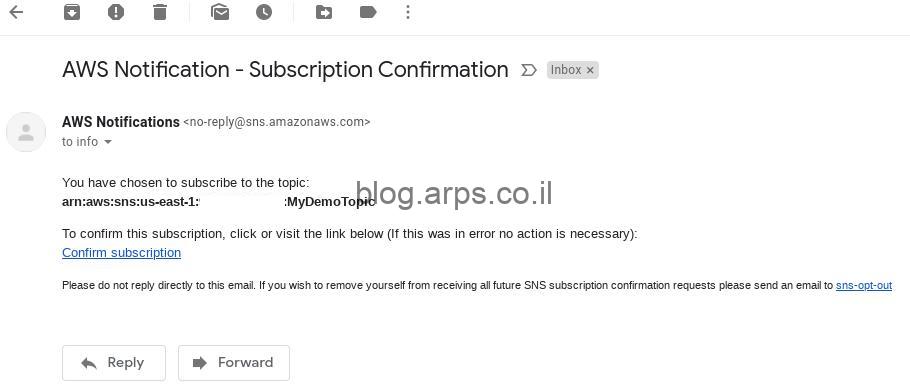910x392 pixels.
Task: Open the More options three-dot menu
Action: (408, 12)
